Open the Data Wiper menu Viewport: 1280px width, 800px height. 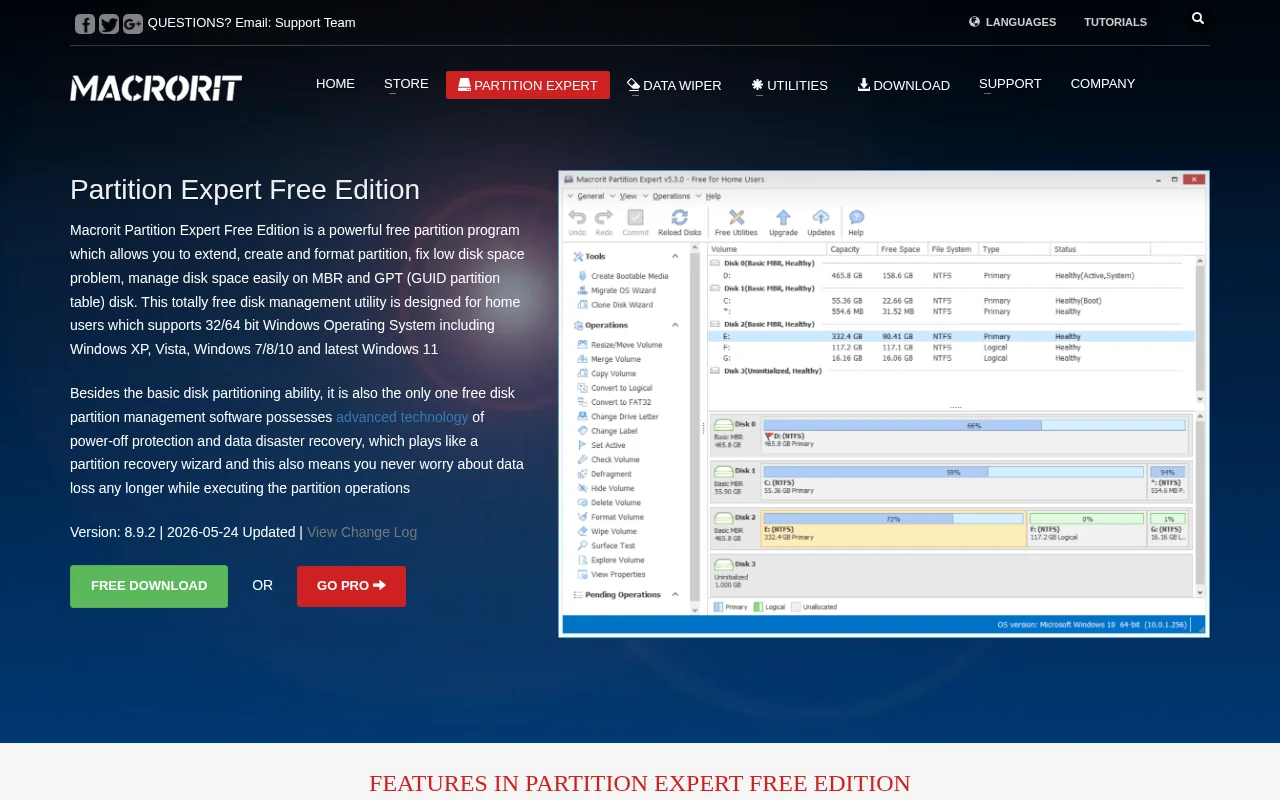tap(674, 85)
